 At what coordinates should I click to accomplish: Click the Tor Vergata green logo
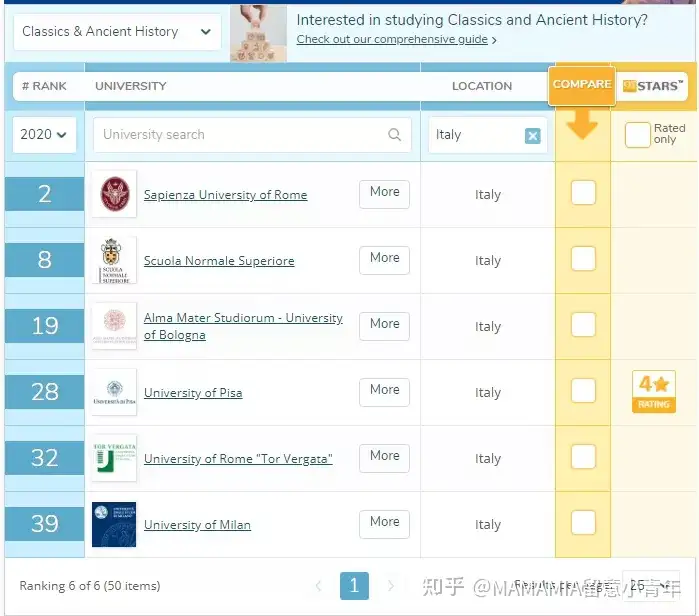(x=114, y=458)
